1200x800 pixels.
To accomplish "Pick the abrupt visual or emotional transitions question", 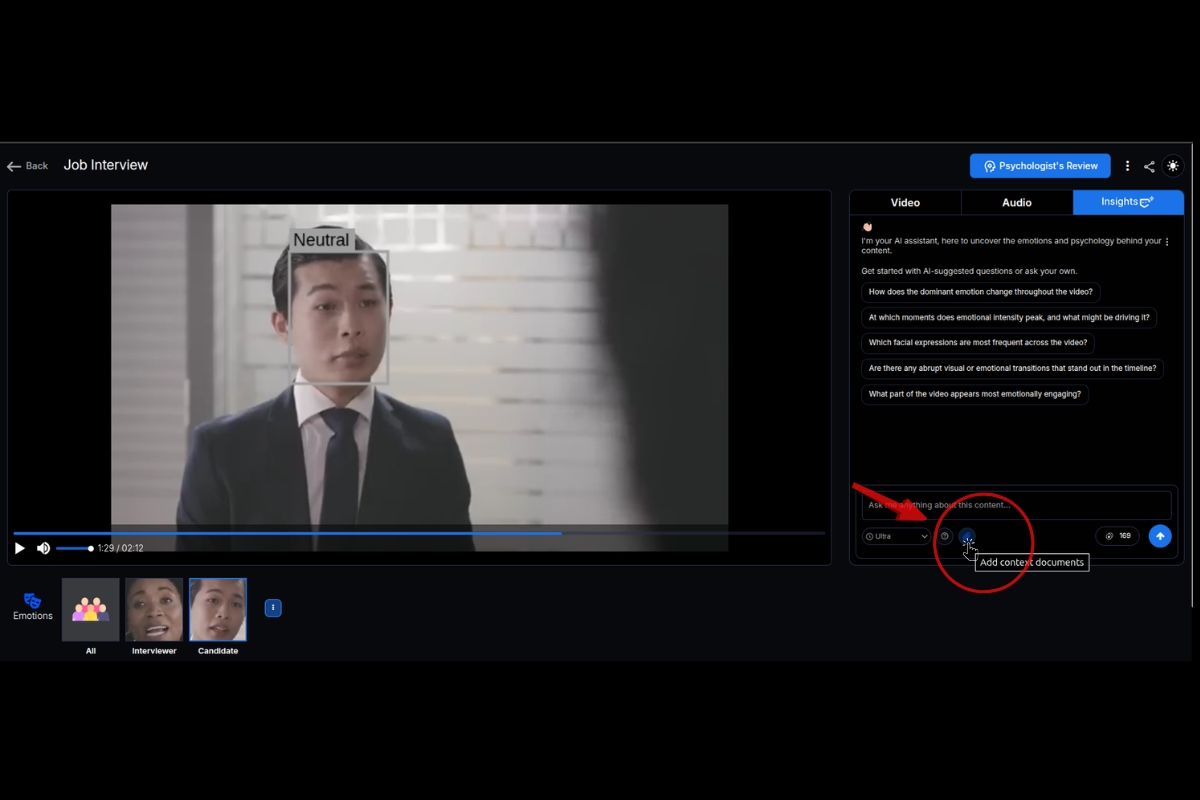I will (x=1012, y=368).
